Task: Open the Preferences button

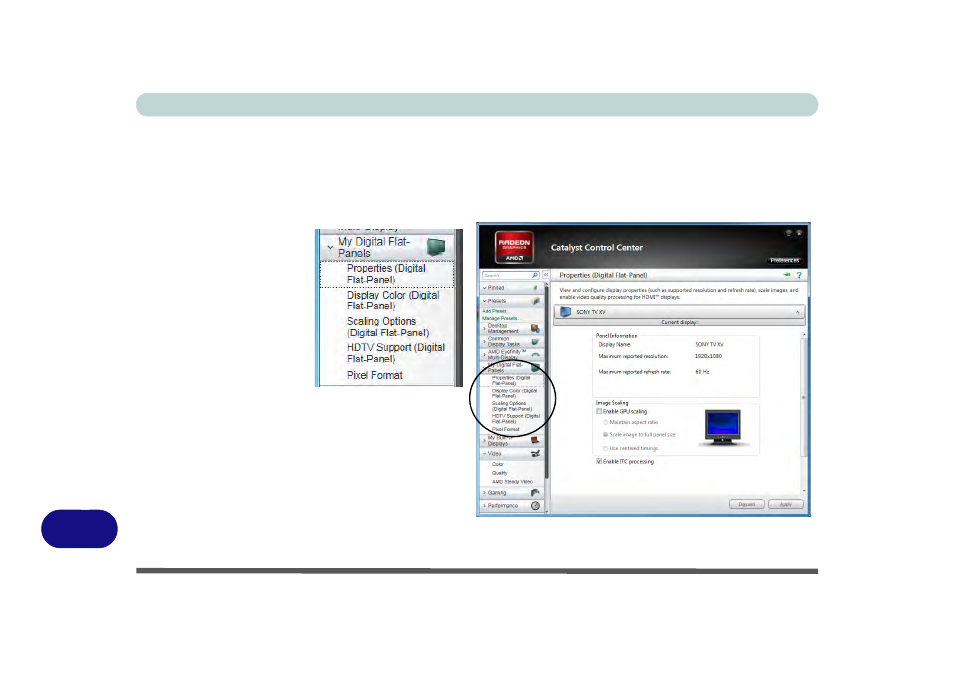Action: pyautogui.click(x=784, y=260)
